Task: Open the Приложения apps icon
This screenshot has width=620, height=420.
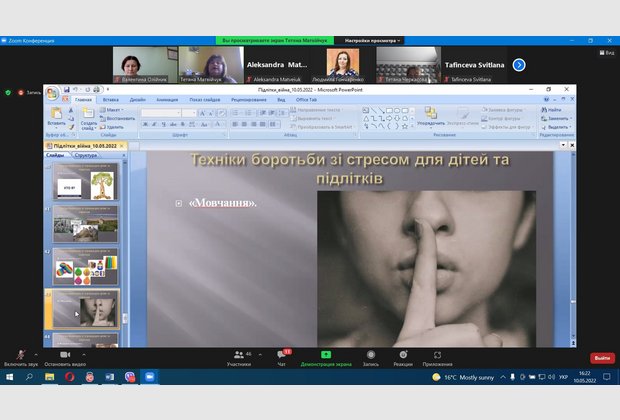Action: [x=437, y=355]
